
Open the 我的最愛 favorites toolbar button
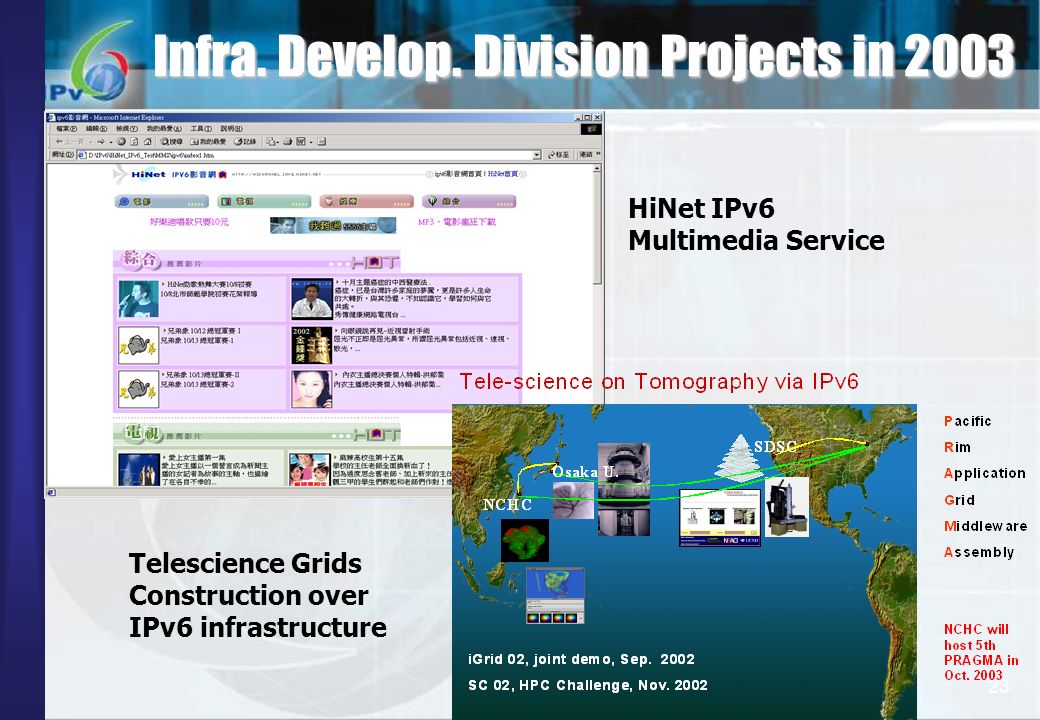(208, 141)
